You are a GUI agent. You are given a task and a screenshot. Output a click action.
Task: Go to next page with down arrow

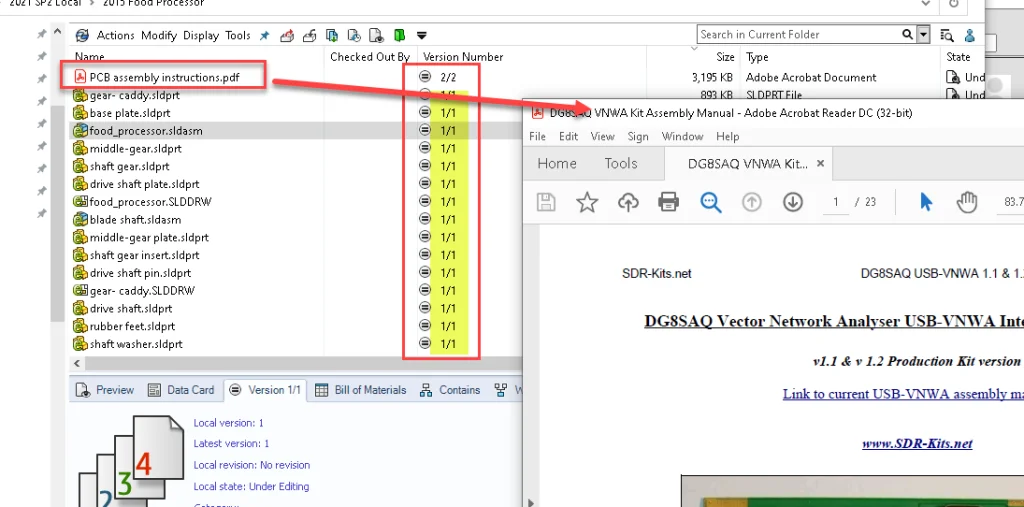pyautogui.click(x=793, y=203)
